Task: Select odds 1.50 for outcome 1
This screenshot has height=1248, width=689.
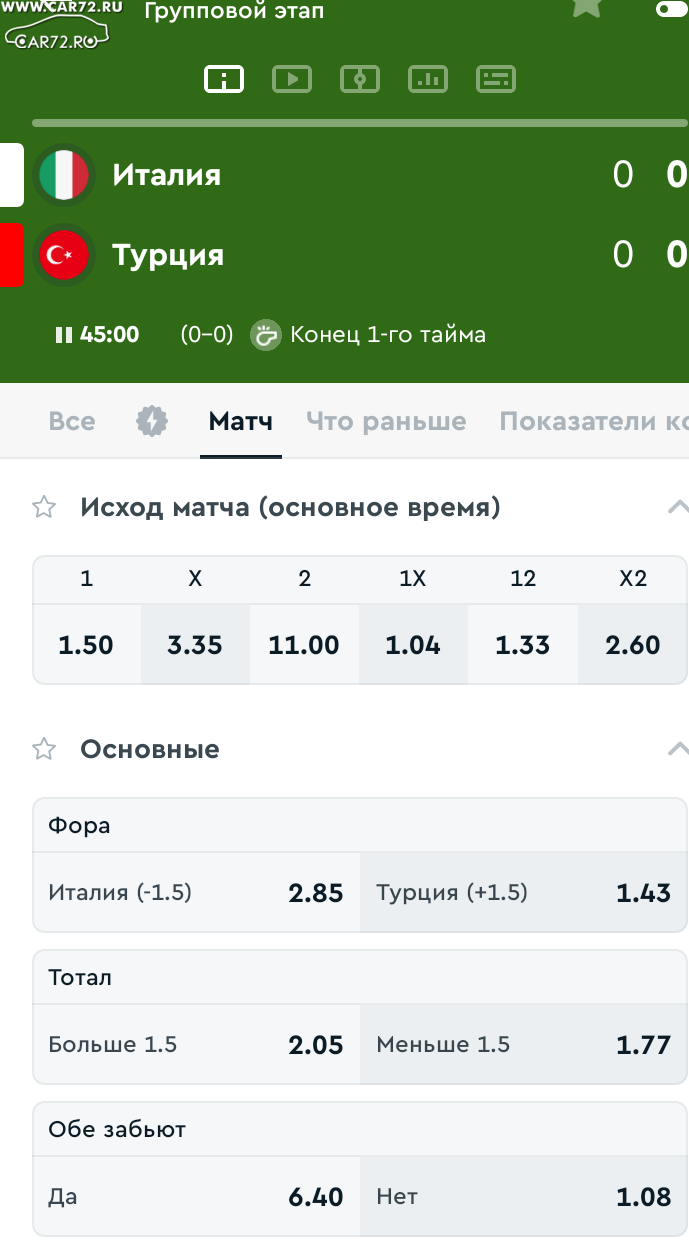Action: pos(86,645)
